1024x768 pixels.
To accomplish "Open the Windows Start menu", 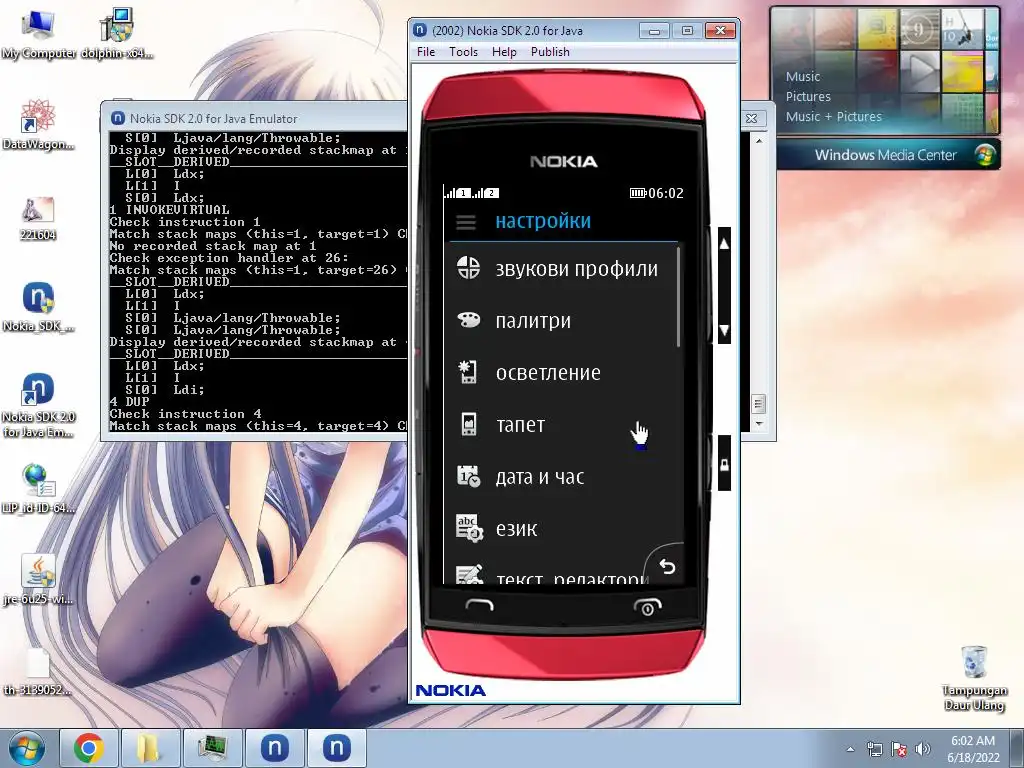I will pos(27,748).
